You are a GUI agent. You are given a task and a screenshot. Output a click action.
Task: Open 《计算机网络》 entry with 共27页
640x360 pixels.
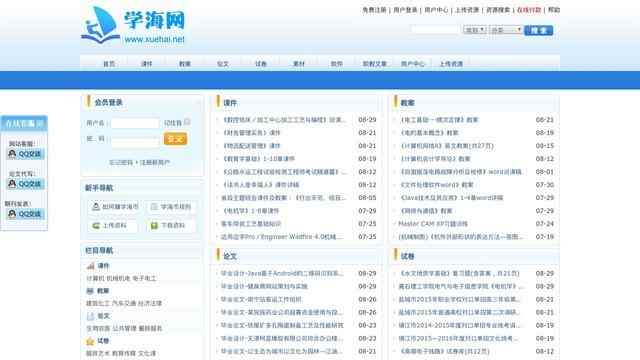tap(446, 146)
